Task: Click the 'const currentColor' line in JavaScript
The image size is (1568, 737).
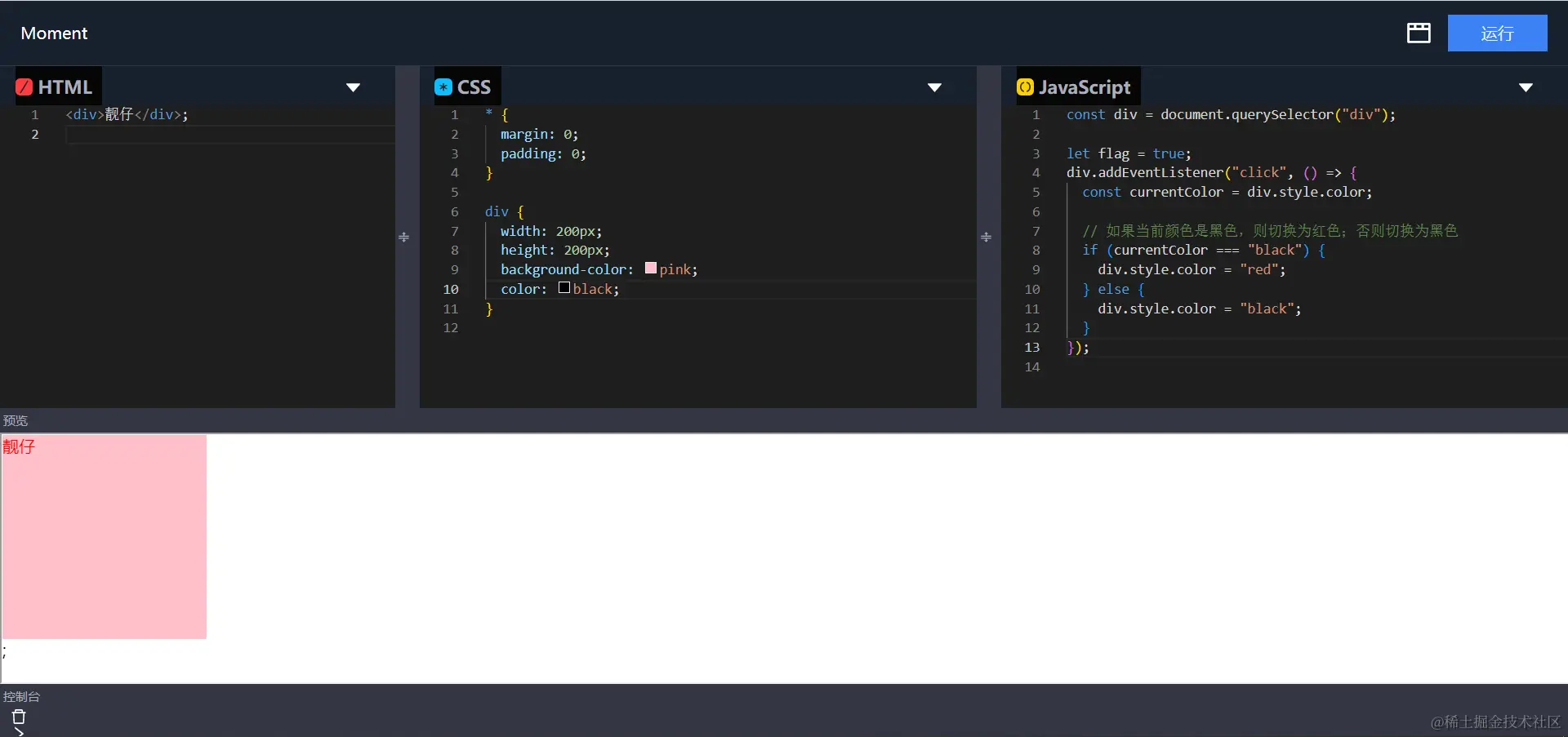Action: (x=1227, y=193)
